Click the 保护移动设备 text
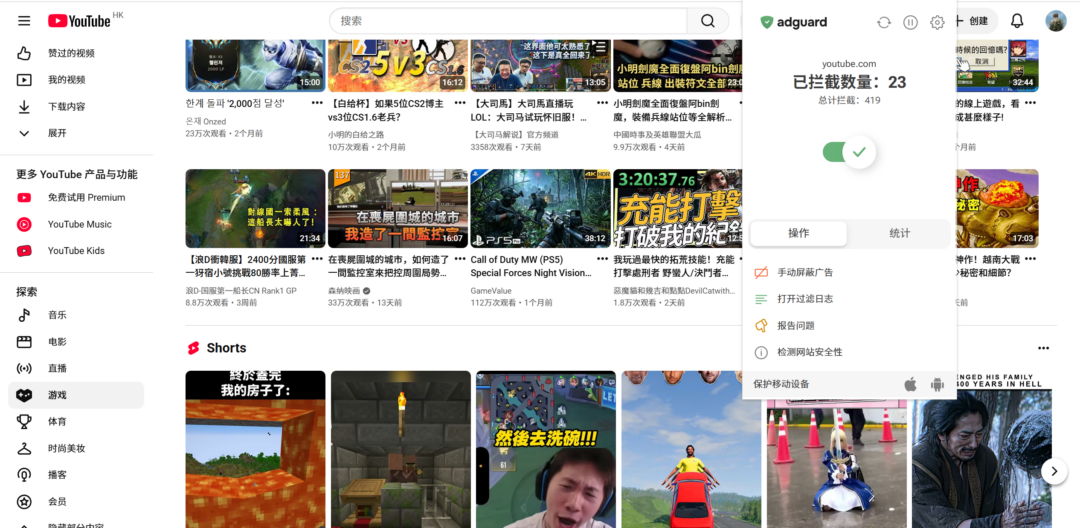The height and width of the screenshot is (528, 1080). (x=781, y=384)
